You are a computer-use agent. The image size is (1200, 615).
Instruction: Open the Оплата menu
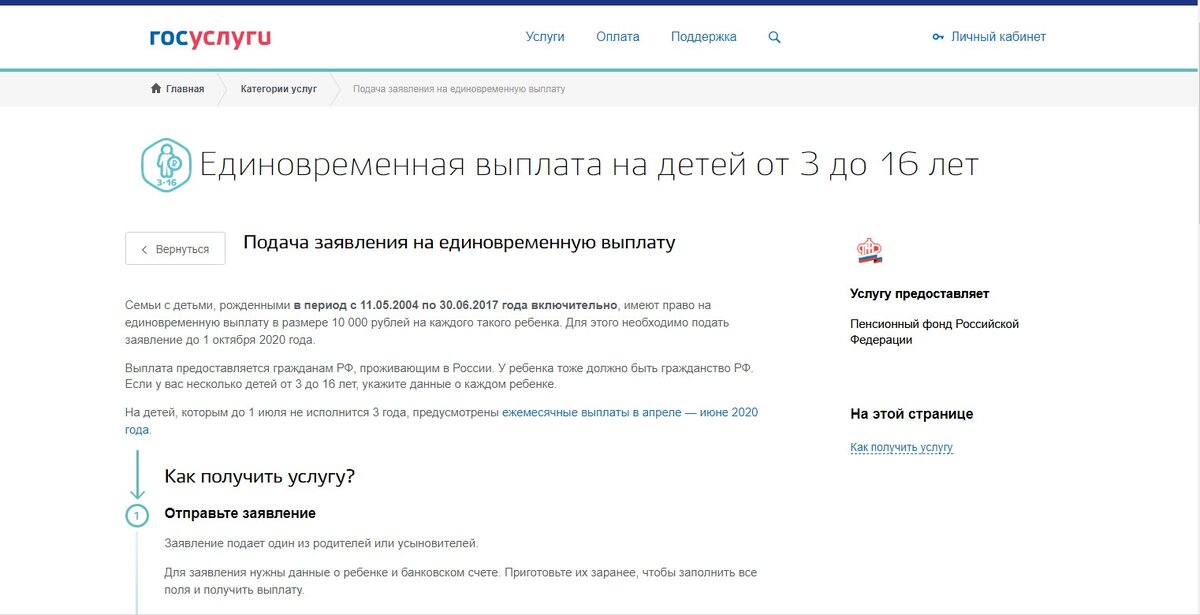tap(619, 35)
